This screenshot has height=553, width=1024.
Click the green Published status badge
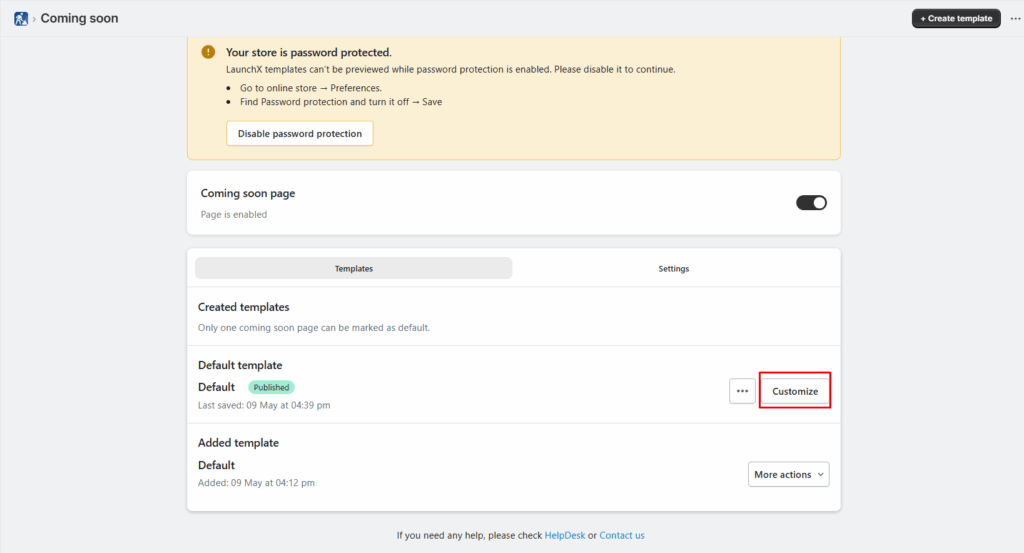(271, 387)
